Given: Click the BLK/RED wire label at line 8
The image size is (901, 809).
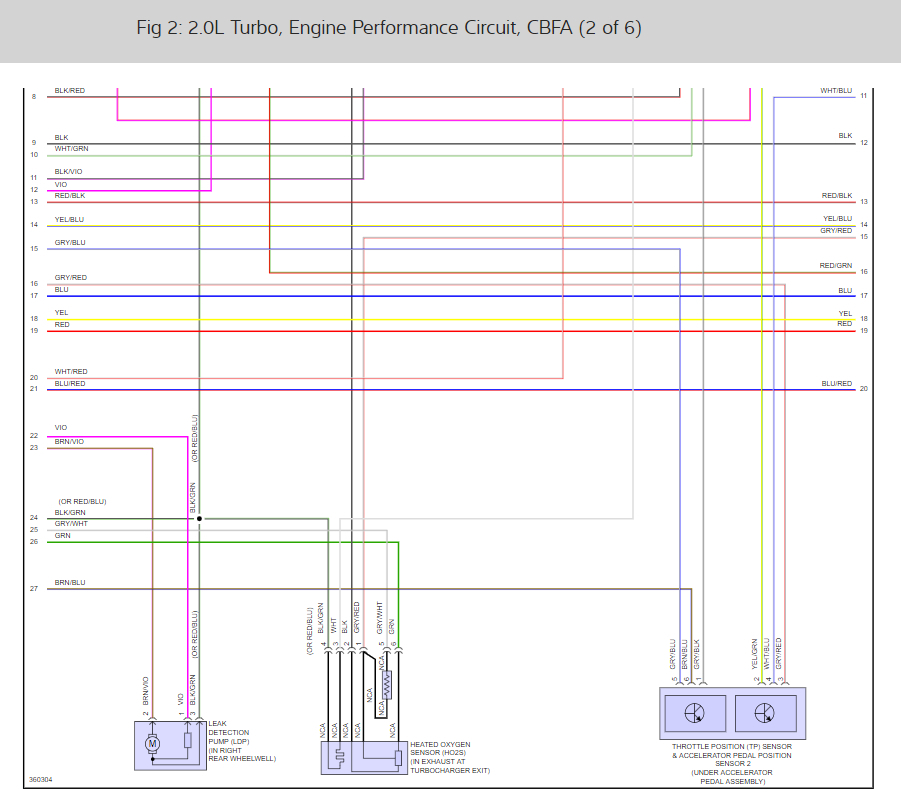Looking at the screenshot, I should click(x=70, y=91).
